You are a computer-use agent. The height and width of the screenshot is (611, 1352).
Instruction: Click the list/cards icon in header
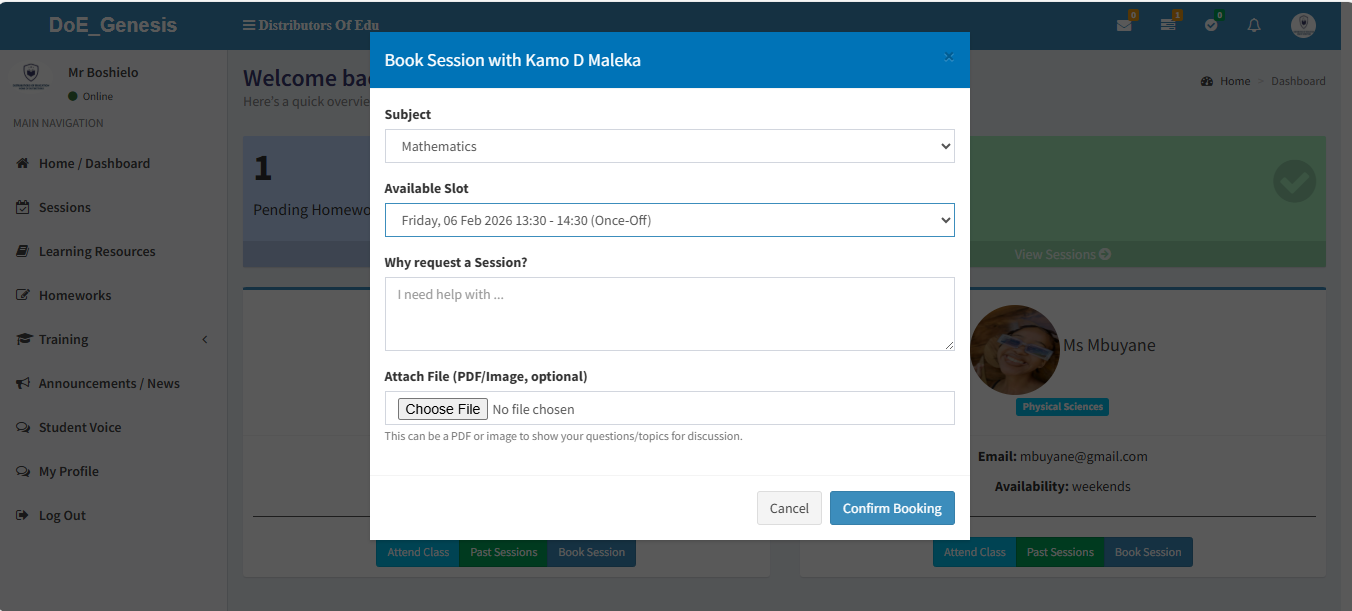pyautogui.click(x=1168, y=25)
